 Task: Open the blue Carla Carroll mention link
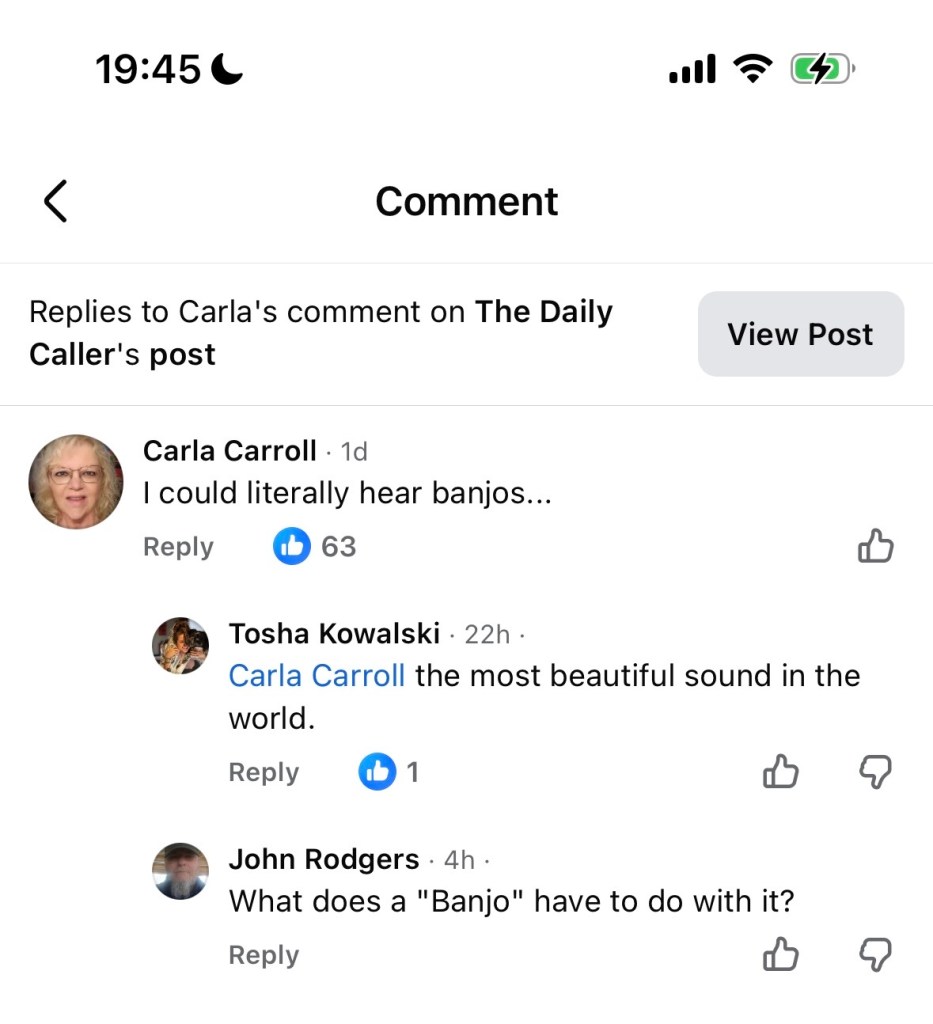tap(316, 676)
